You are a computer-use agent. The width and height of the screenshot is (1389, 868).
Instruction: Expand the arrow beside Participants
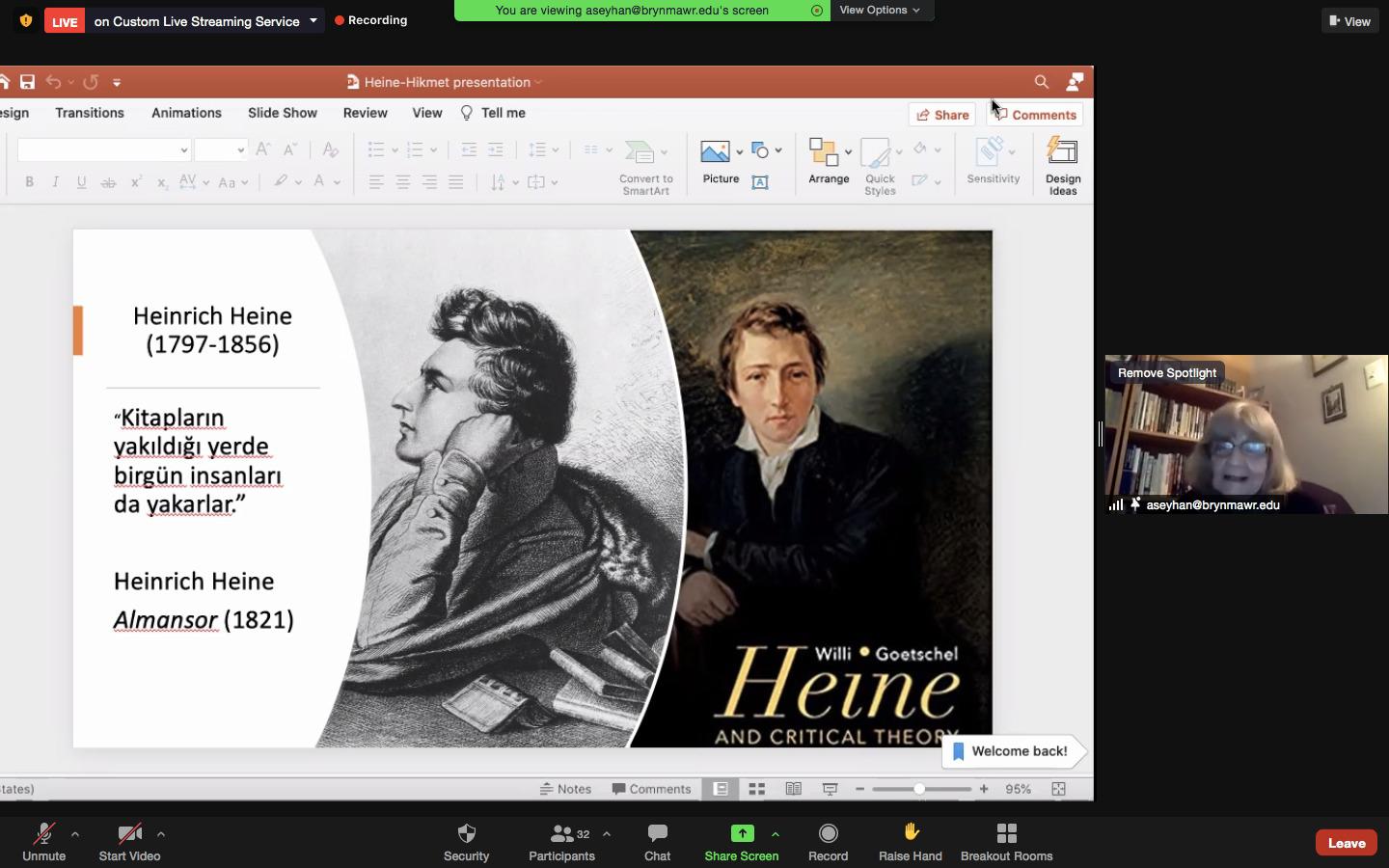coord(607,834)
